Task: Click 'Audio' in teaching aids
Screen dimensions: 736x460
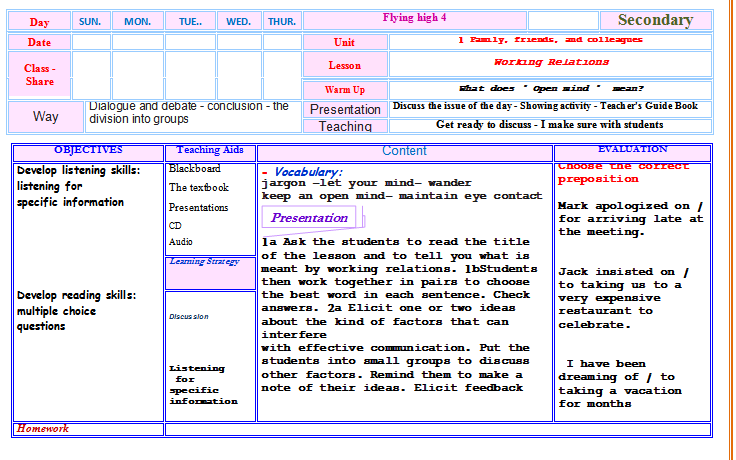Action: pos(181,242)
